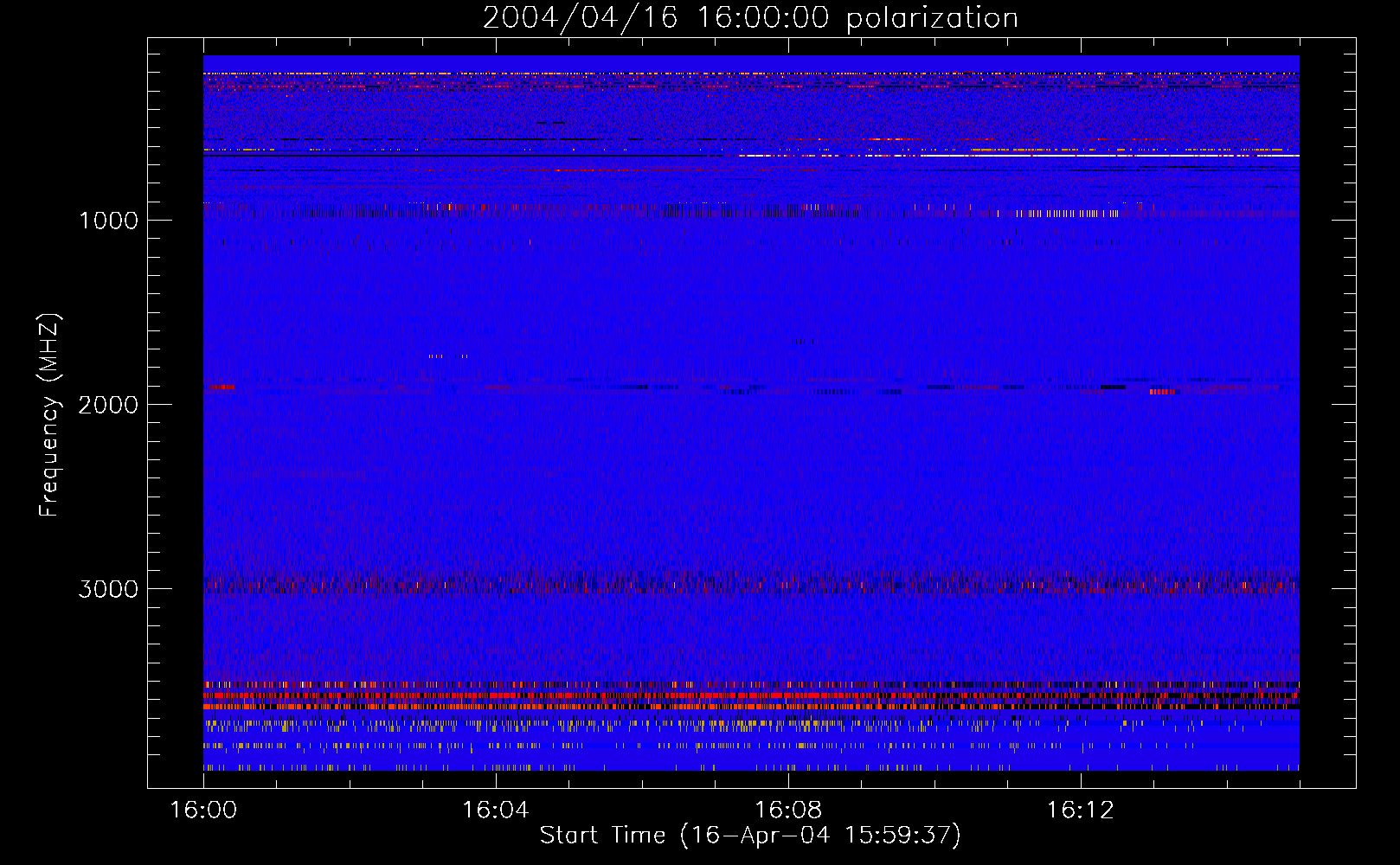
Task: Click the 2000 frequency tick label
Action: pyautogui.click(x=108, y=405)
